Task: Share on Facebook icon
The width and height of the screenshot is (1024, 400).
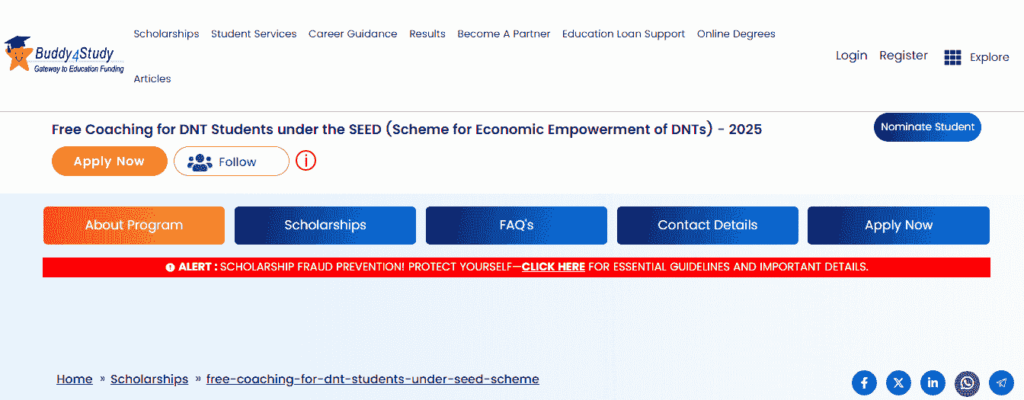Action: 864,383
